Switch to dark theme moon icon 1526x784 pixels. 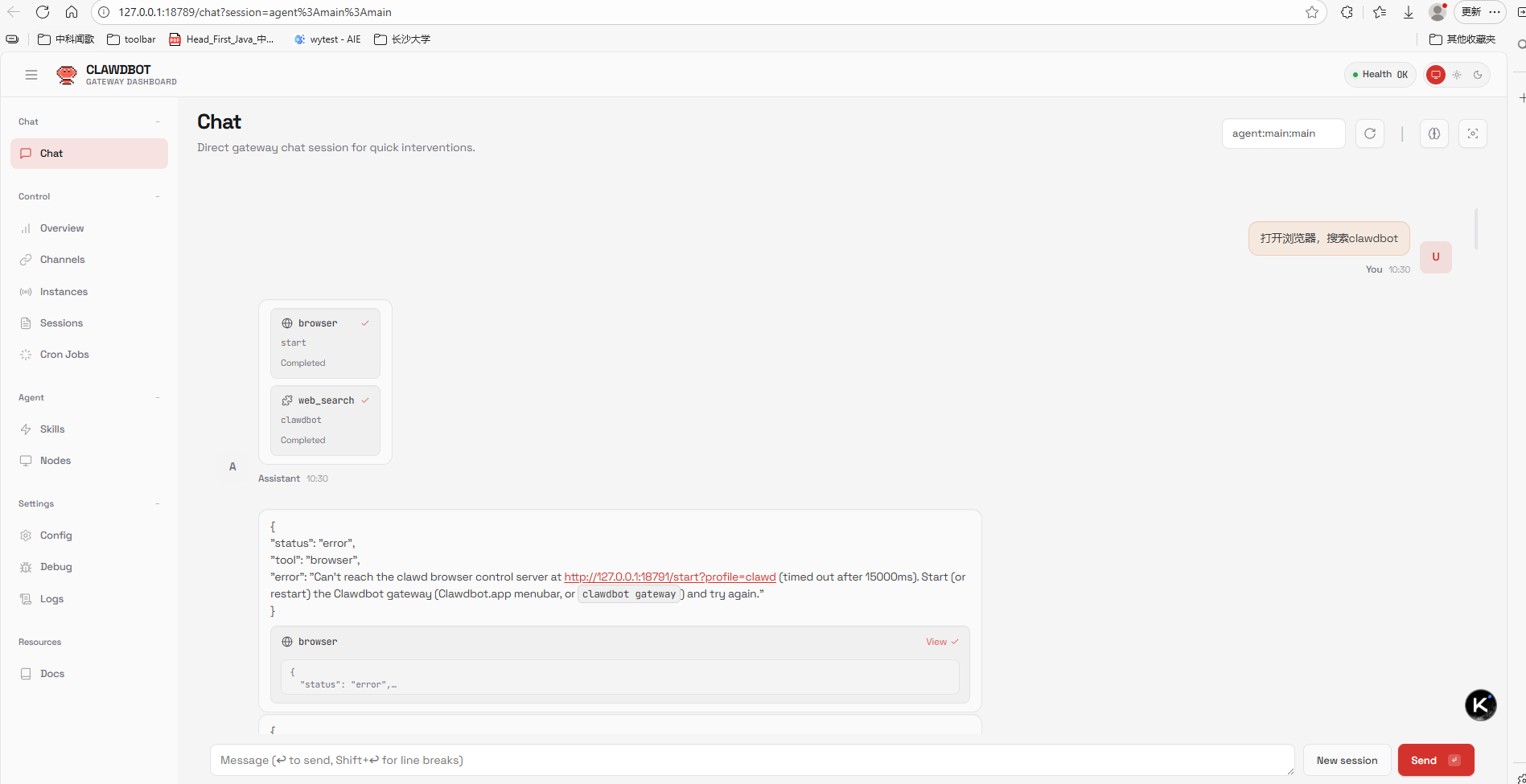1478,75
